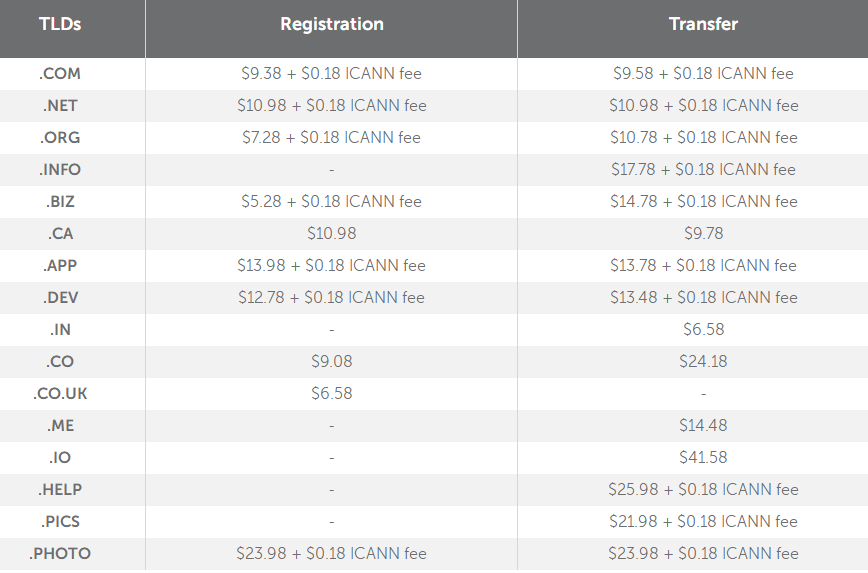
Task: Click ICANN link in .NET transfer price
Action: [x=747, y=105]
